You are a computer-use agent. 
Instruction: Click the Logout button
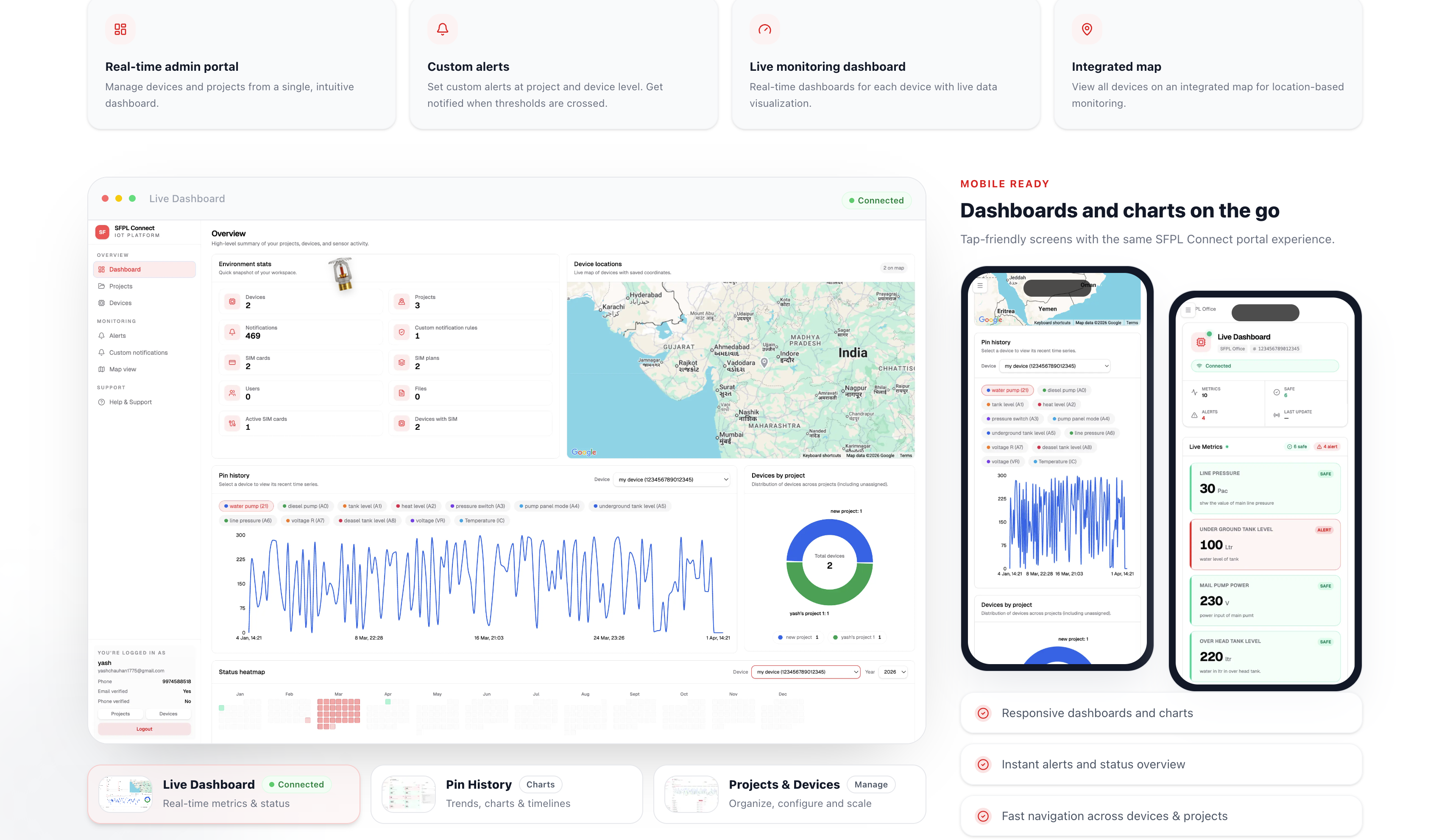[x=145, y=729]
